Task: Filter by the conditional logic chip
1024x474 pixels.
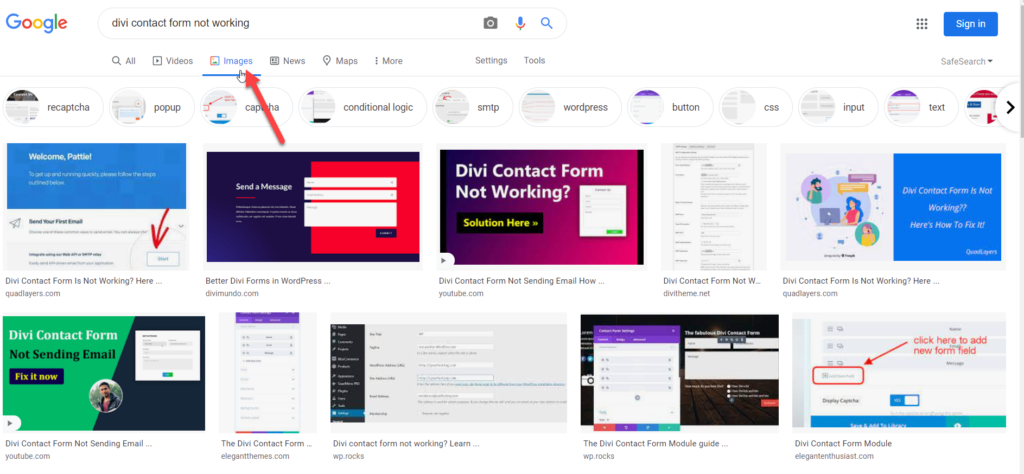Action: (x=362, y=107)
